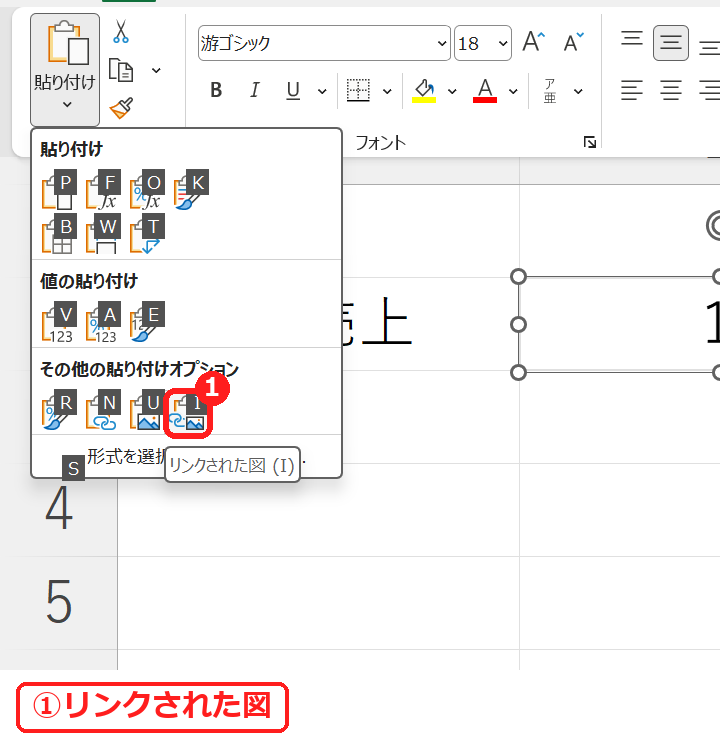This screenshot has height=740, width=720.
Task: Select the Format Painter brush
Action: click(121, 109)
